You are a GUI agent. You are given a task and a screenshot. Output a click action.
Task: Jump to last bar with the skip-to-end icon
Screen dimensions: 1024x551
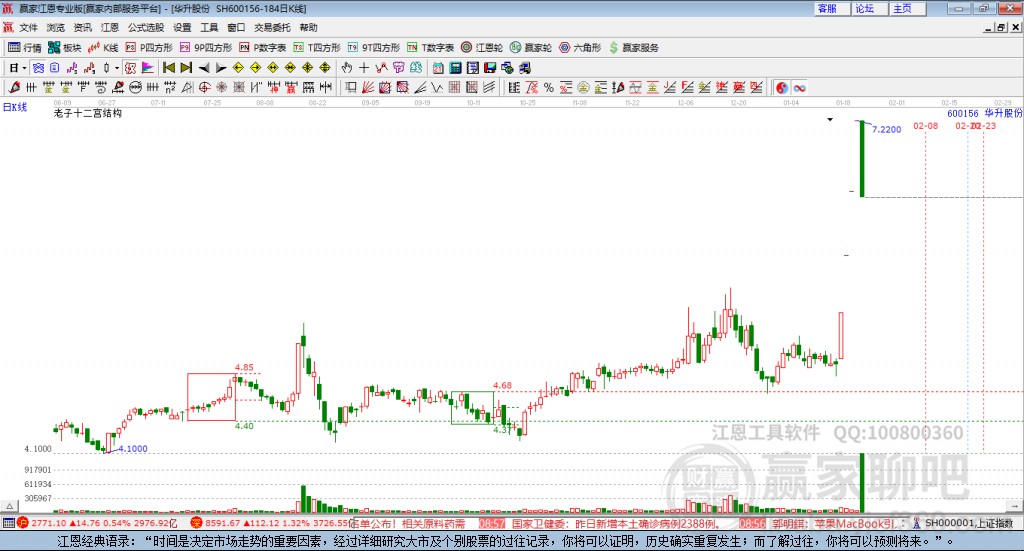tap(186, 68)
